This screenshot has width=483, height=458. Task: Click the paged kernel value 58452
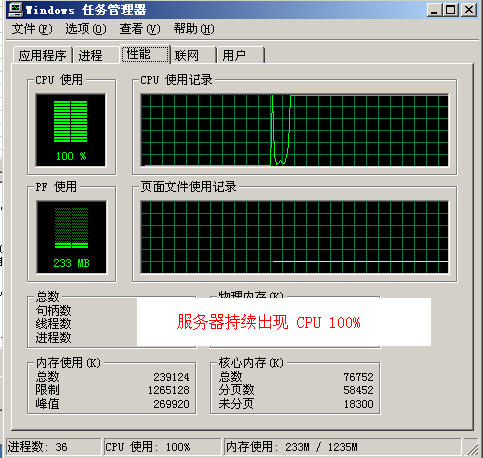pos(358,390)
